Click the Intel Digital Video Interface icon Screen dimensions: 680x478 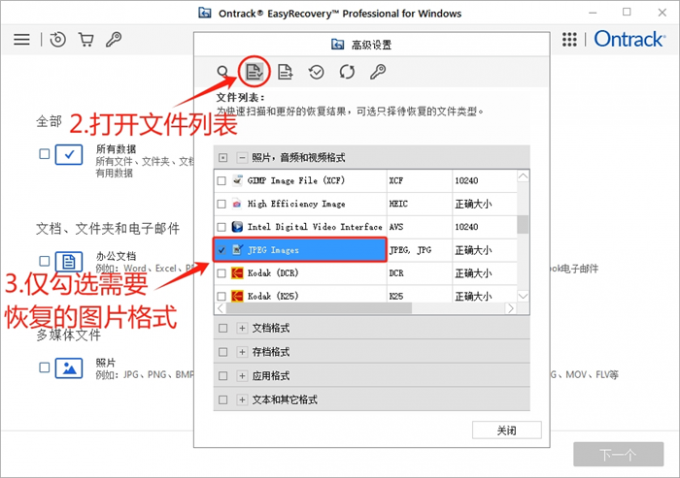(237, 226)
